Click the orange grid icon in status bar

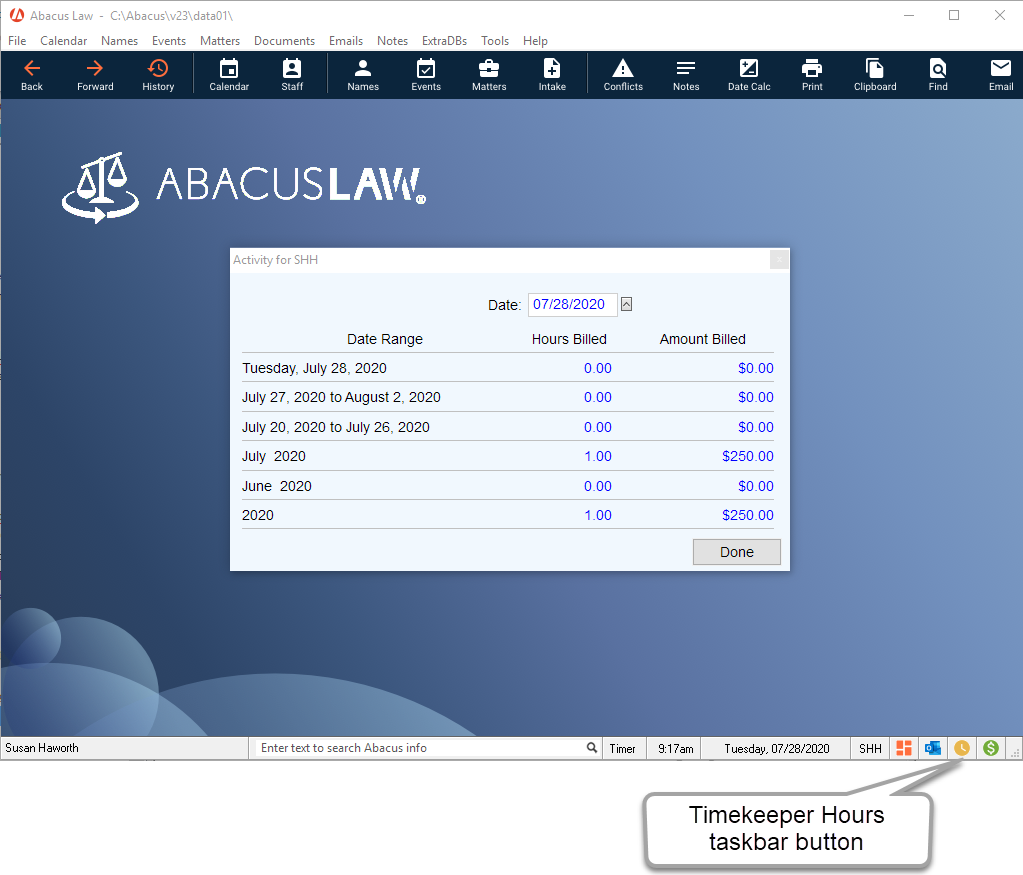pyautogui.click(x=904, y=748)
